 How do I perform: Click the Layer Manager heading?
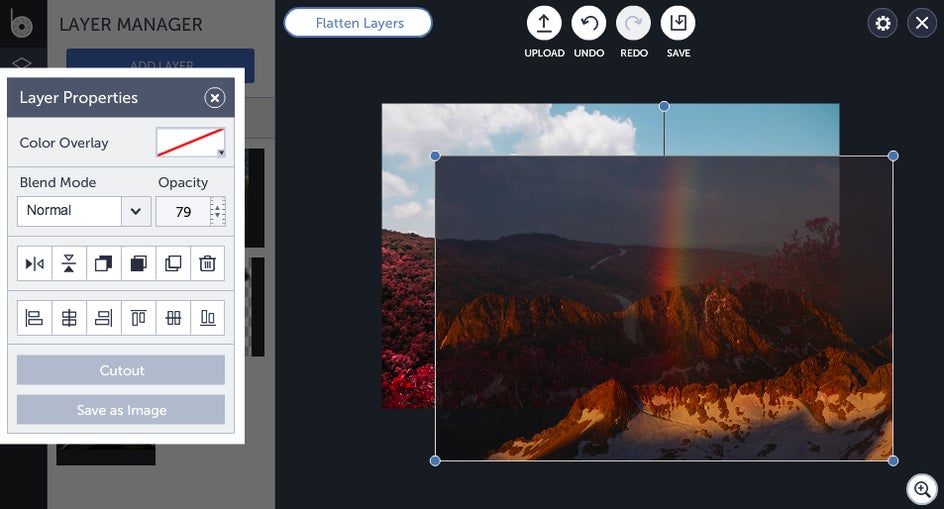(131, 25)
